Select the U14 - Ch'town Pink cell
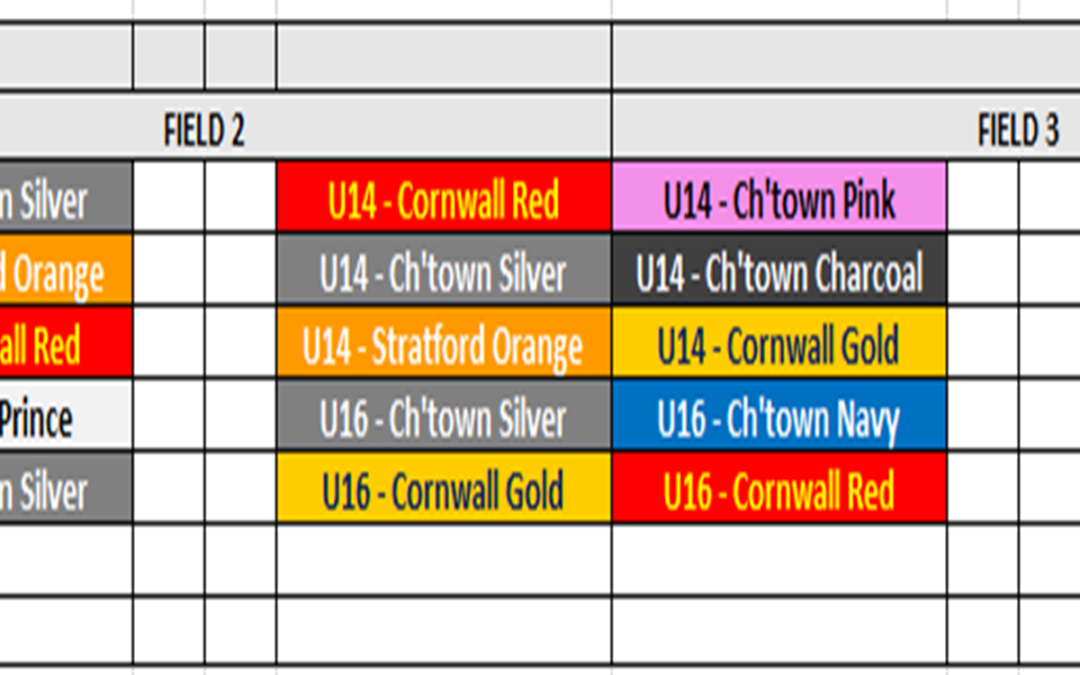 coord(779,197)
